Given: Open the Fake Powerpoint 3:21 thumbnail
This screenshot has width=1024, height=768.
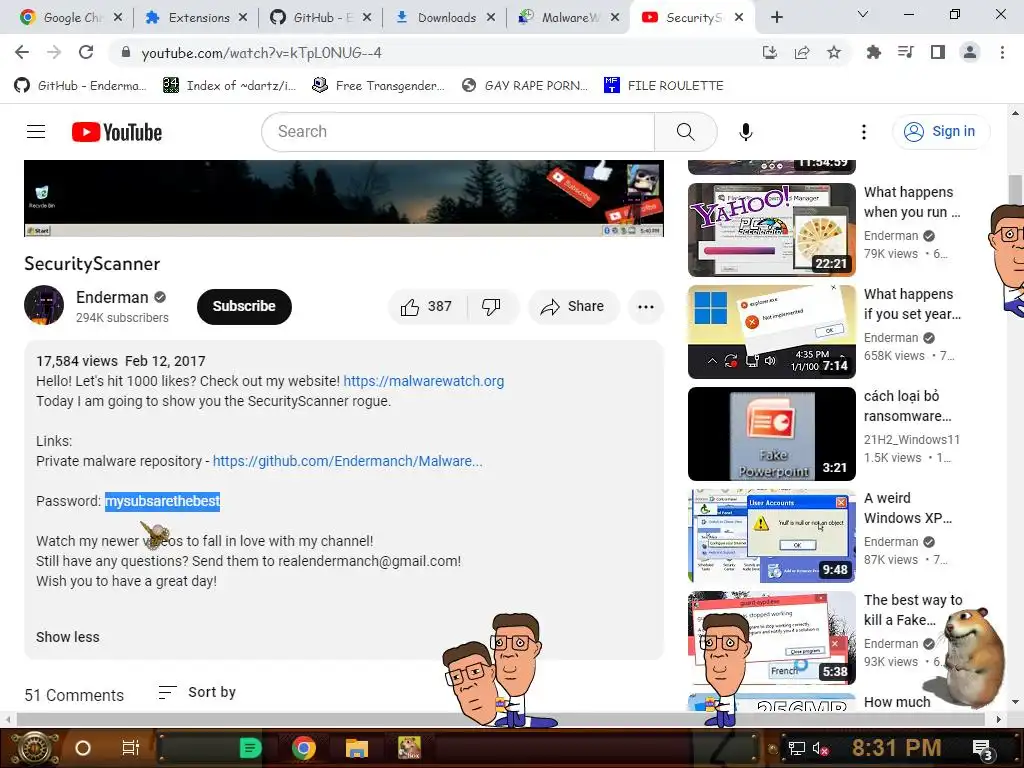Looking at the screenshot, I should click(771, 434).
